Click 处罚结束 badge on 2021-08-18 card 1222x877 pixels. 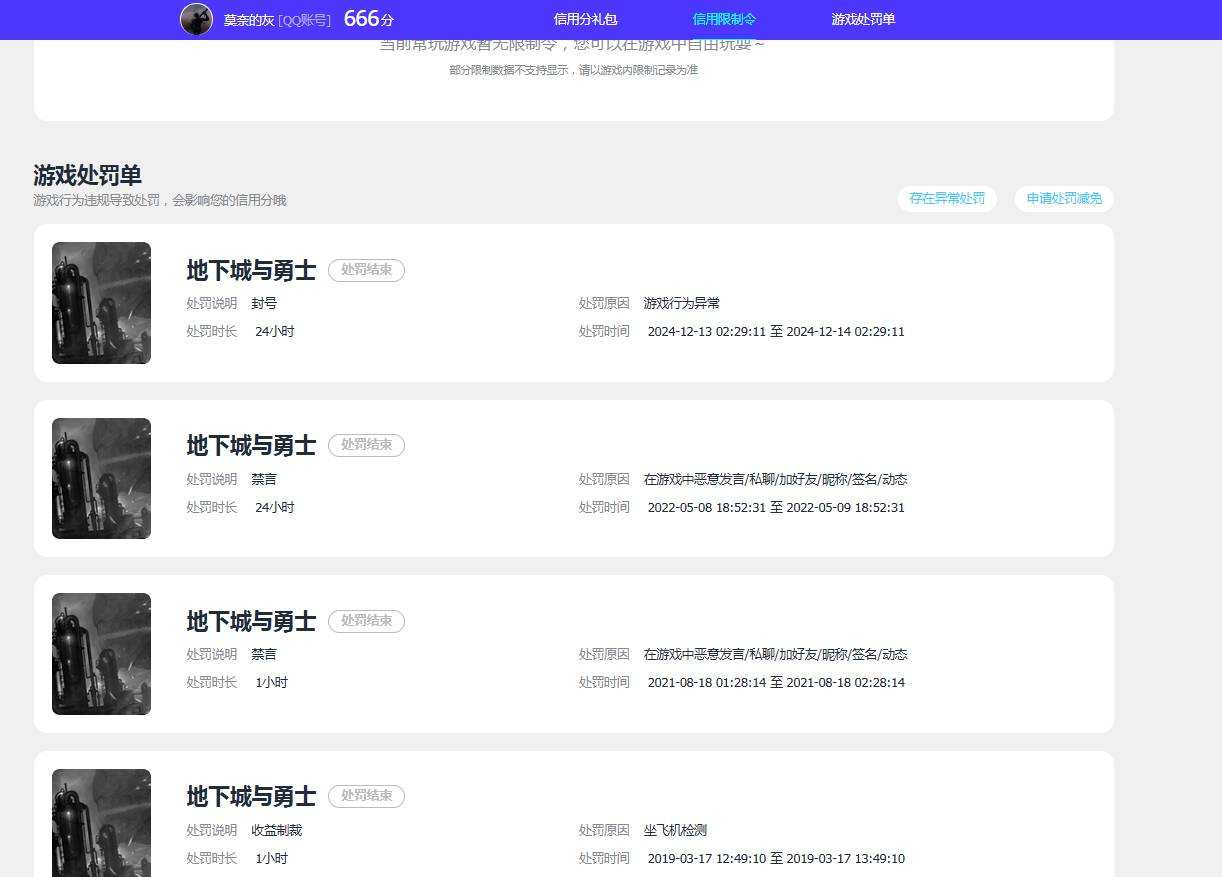coord(366,621)
